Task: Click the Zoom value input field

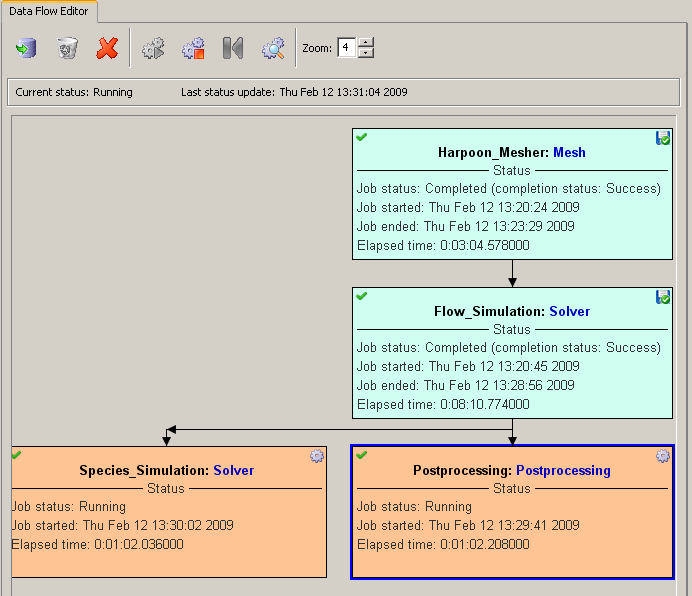Action: click(x=347, y=47)
